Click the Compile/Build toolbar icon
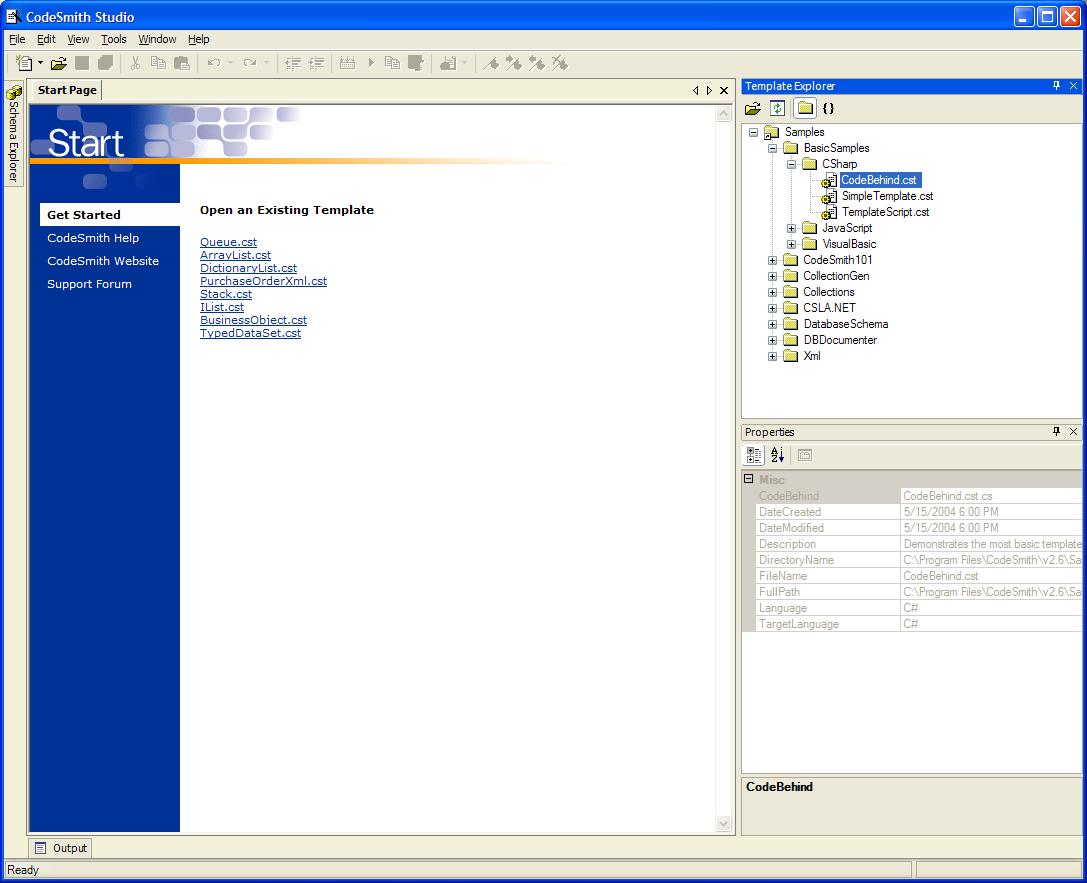Image resolution: width=1087 pixels, height=883 pixels. [347, 64]
